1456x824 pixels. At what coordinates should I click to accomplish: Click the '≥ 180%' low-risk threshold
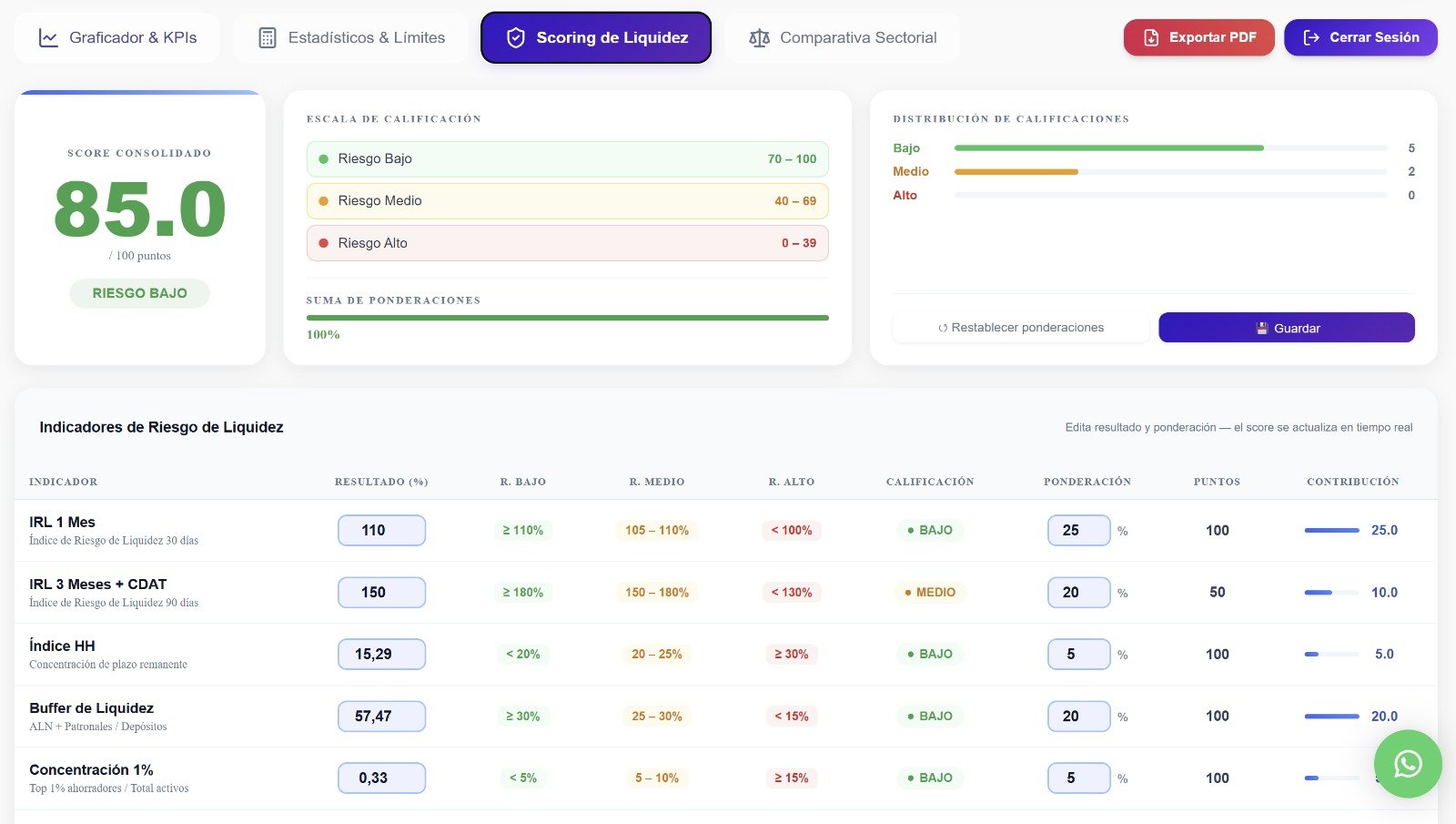coord(523,592)
